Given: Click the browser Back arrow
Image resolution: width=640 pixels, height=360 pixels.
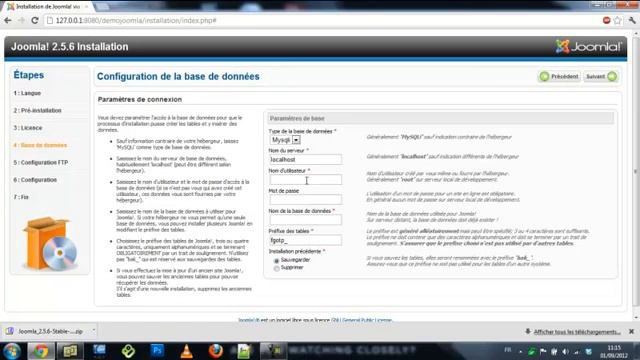Looking at the screenshot, I should (x=8, y=20).
